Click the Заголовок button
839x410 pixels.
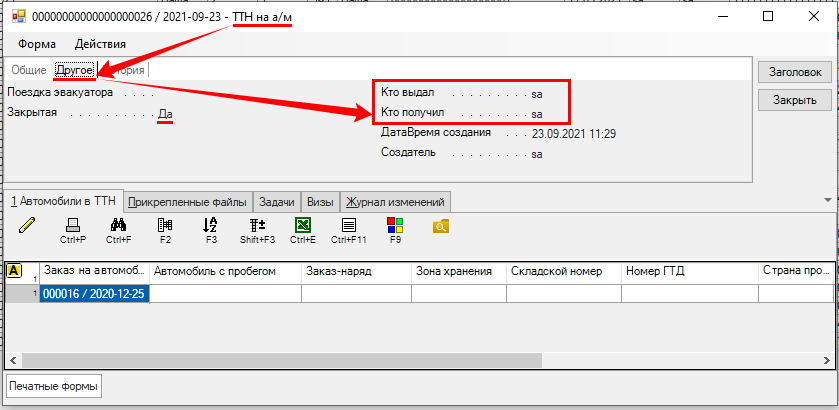coord(795,72)
